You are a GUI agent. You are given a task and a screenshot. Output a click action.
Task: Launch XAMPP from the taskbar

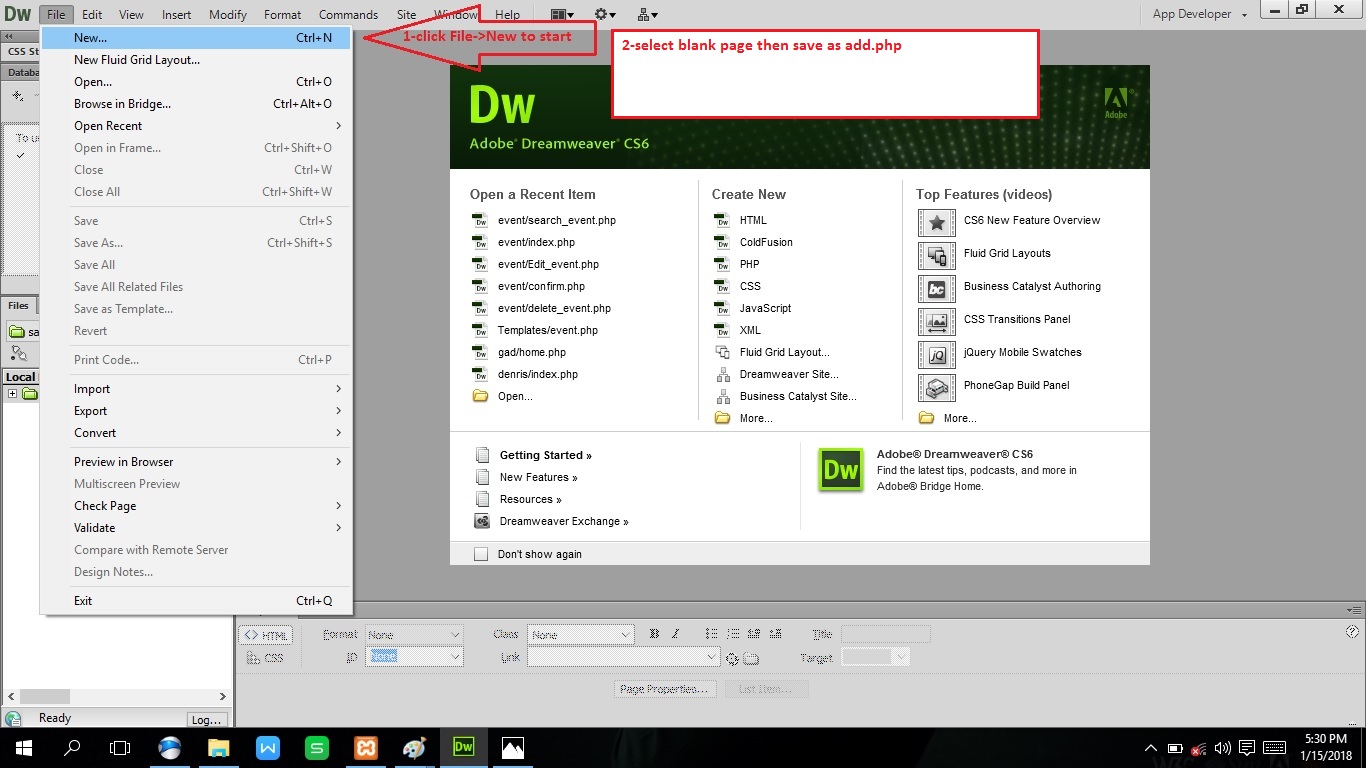[x=365, y=747]
